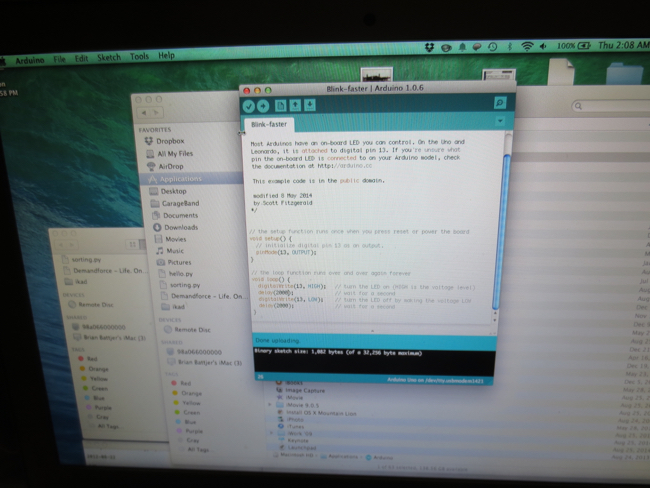
Task: Click the Dropbox icon in the menu bar
Action: pos(429,48)
